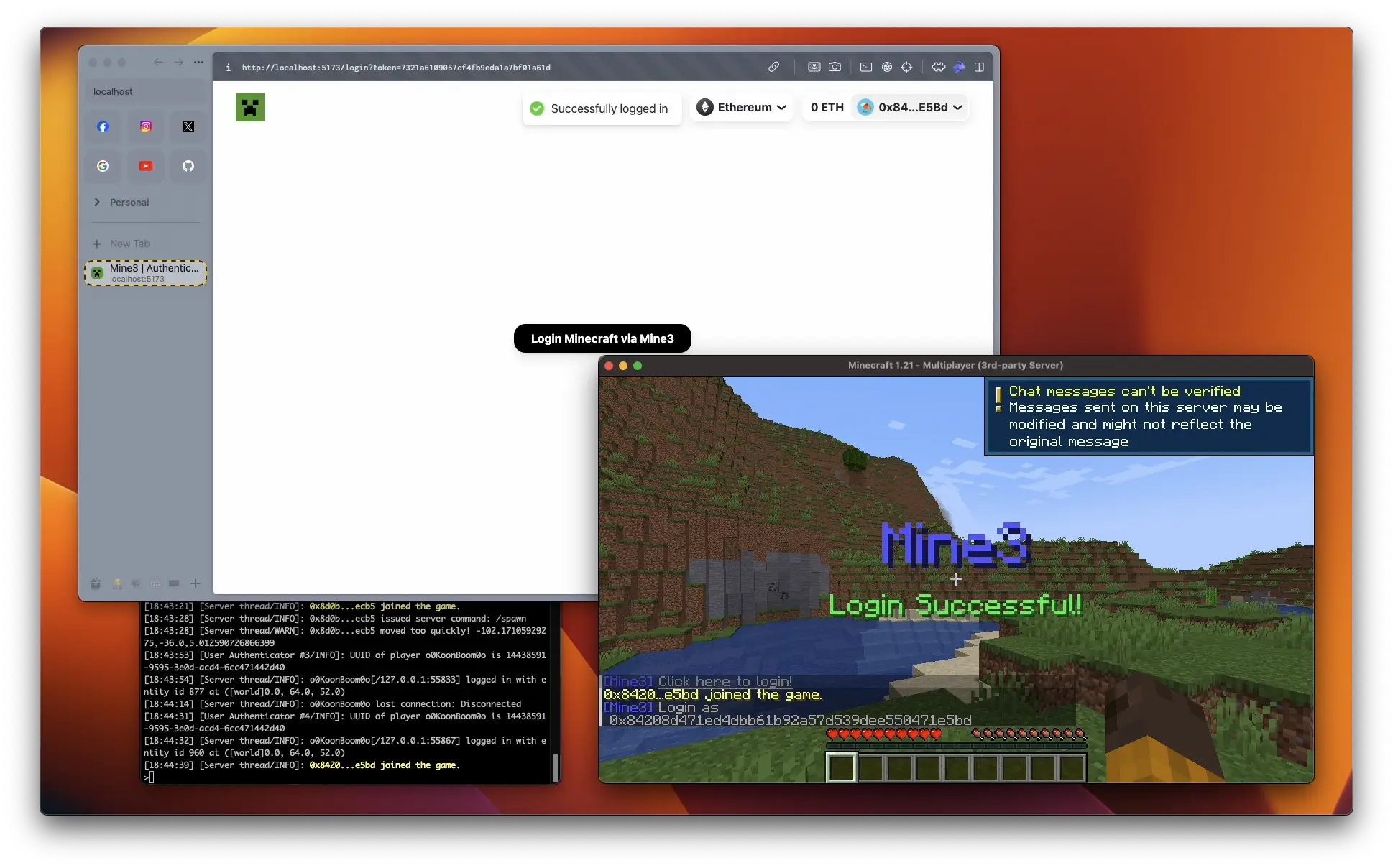
Task: Open the YouTube shortcut in sidebar
Action: coord(146,166)
